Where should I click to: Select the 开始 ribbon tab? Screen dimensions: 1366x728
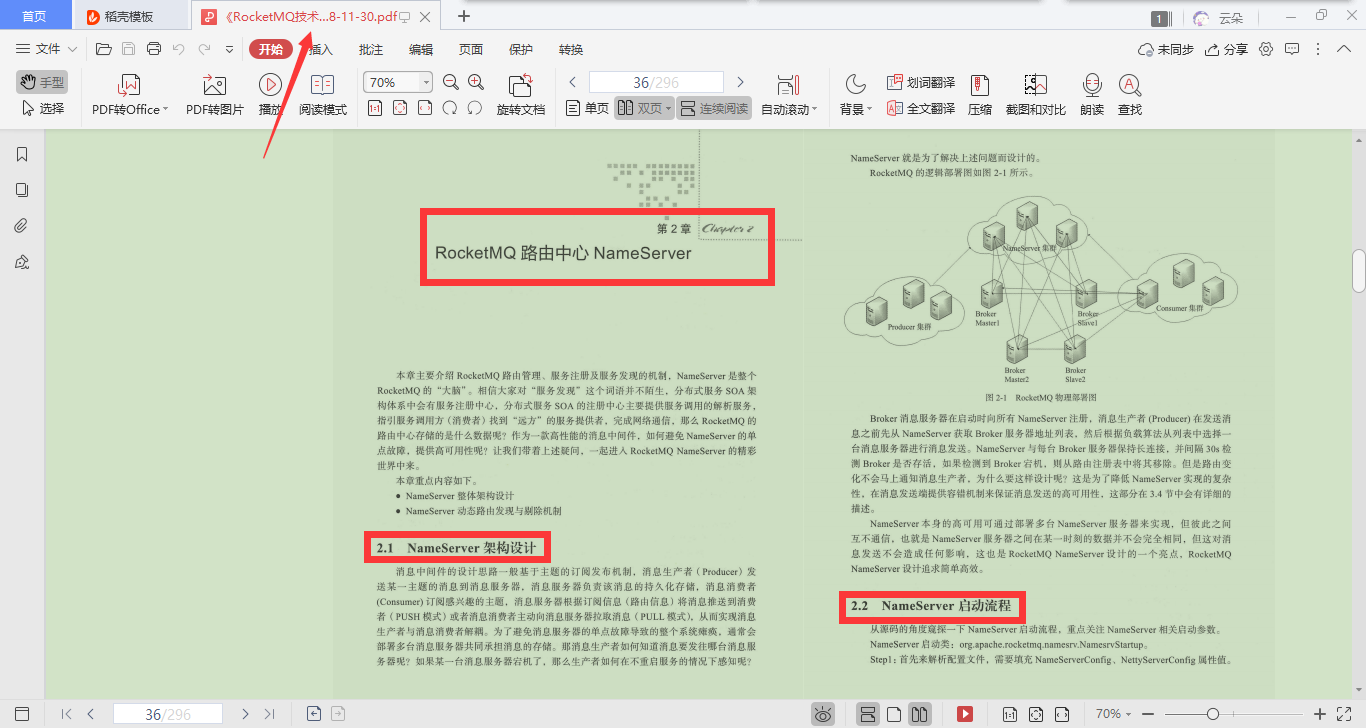tap(271, 49)
